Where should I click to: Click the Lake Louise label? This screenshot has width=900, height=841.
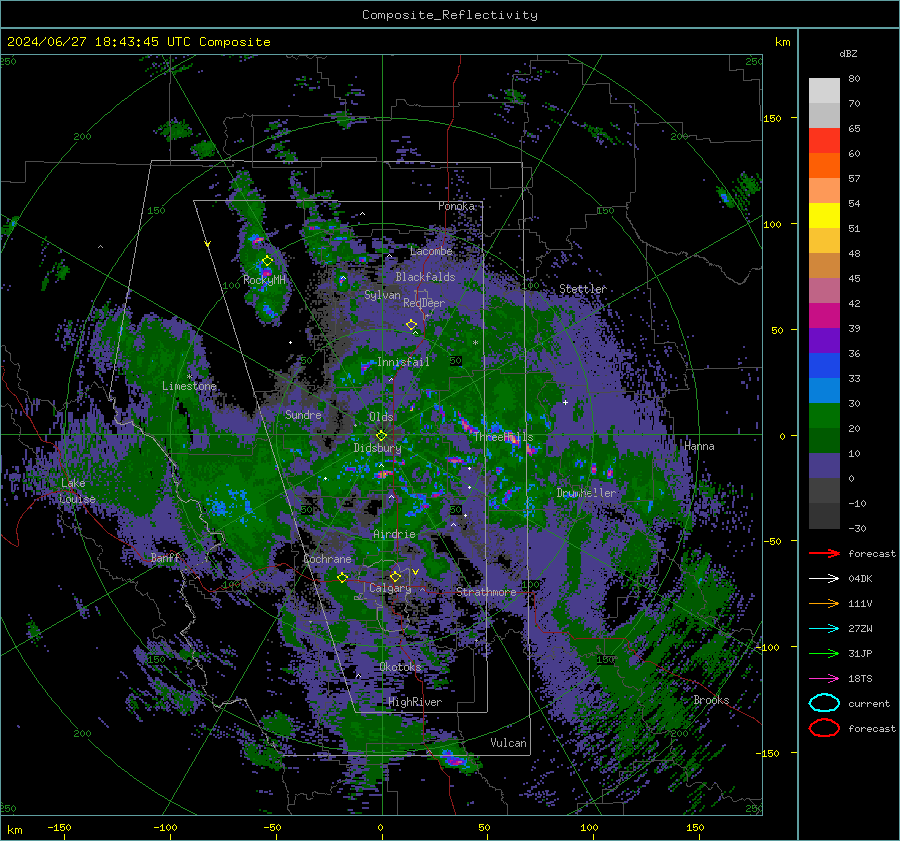[77, 491]
